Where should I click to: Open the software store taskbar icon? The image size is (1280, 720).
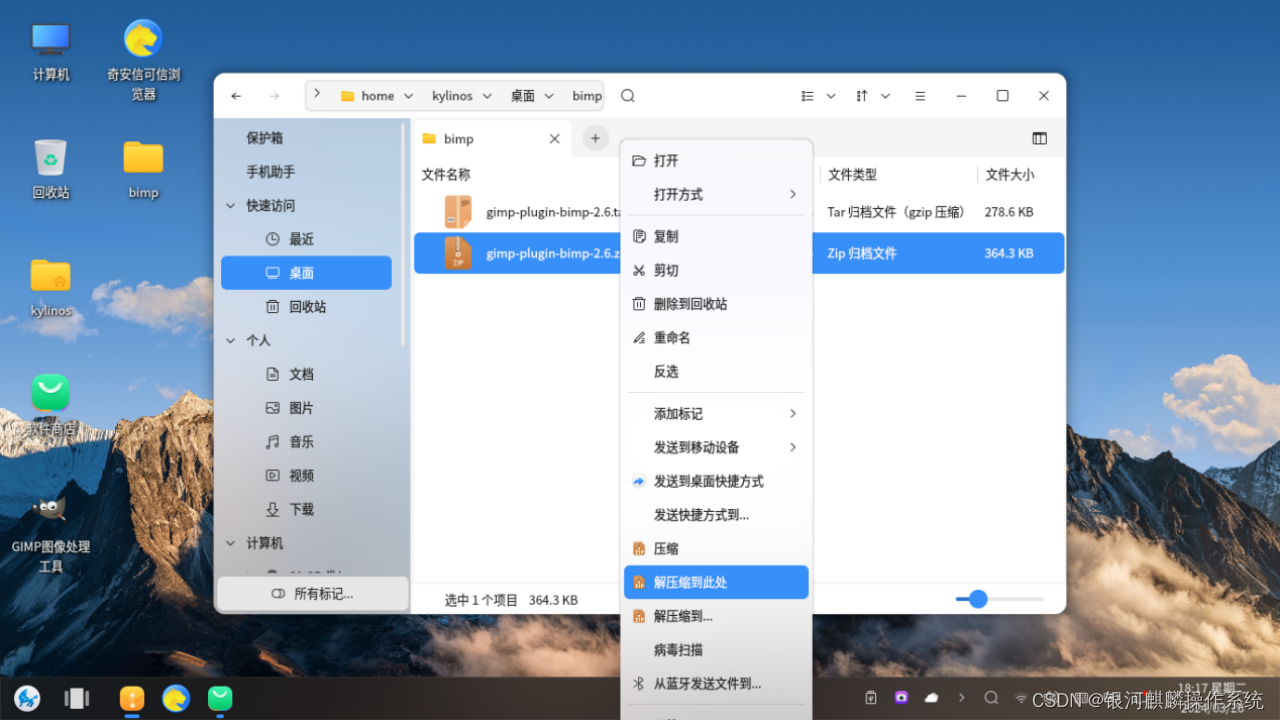pos(220,698)
